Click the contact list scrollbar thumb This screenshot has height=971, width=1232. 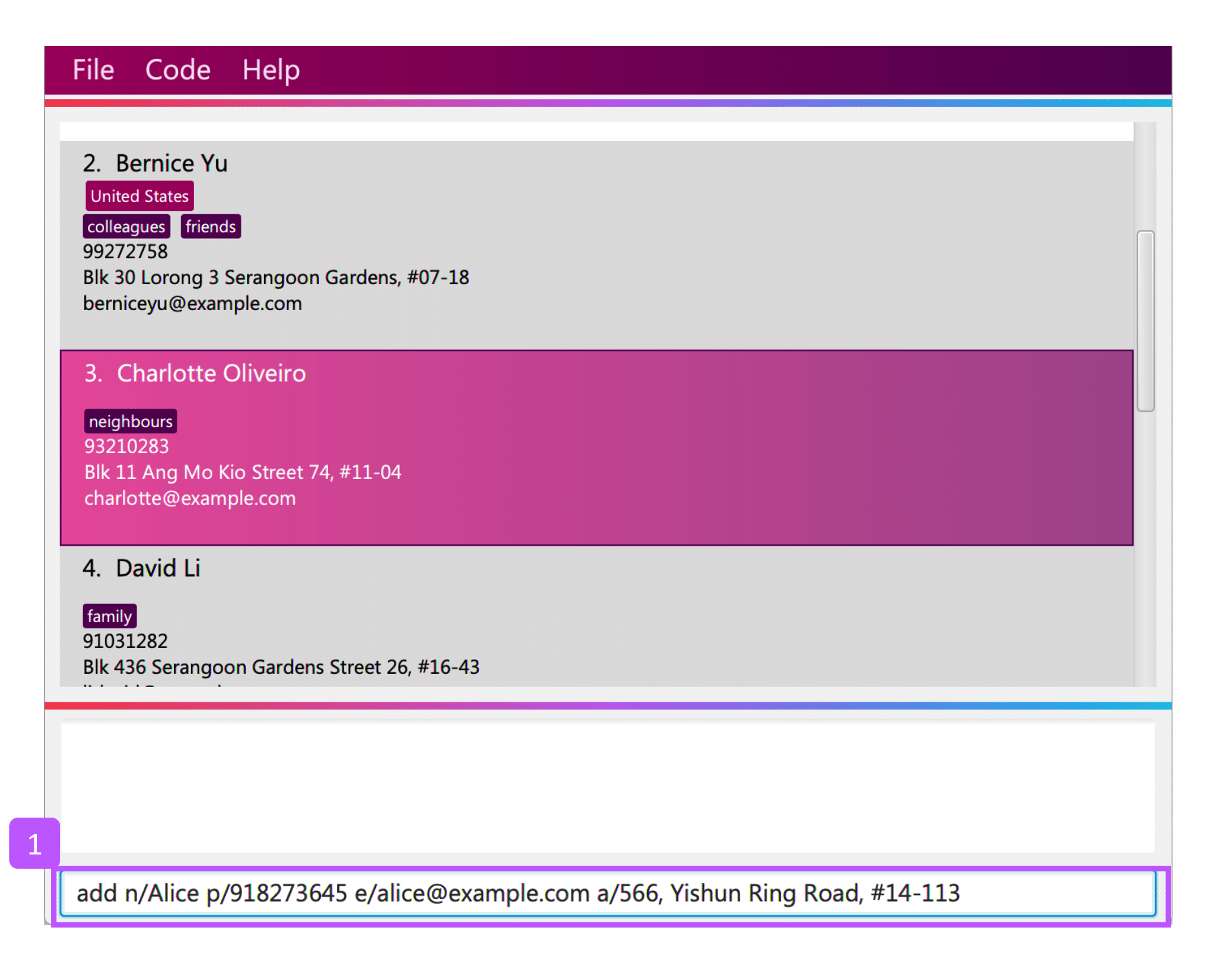[x=1145, y=320]
